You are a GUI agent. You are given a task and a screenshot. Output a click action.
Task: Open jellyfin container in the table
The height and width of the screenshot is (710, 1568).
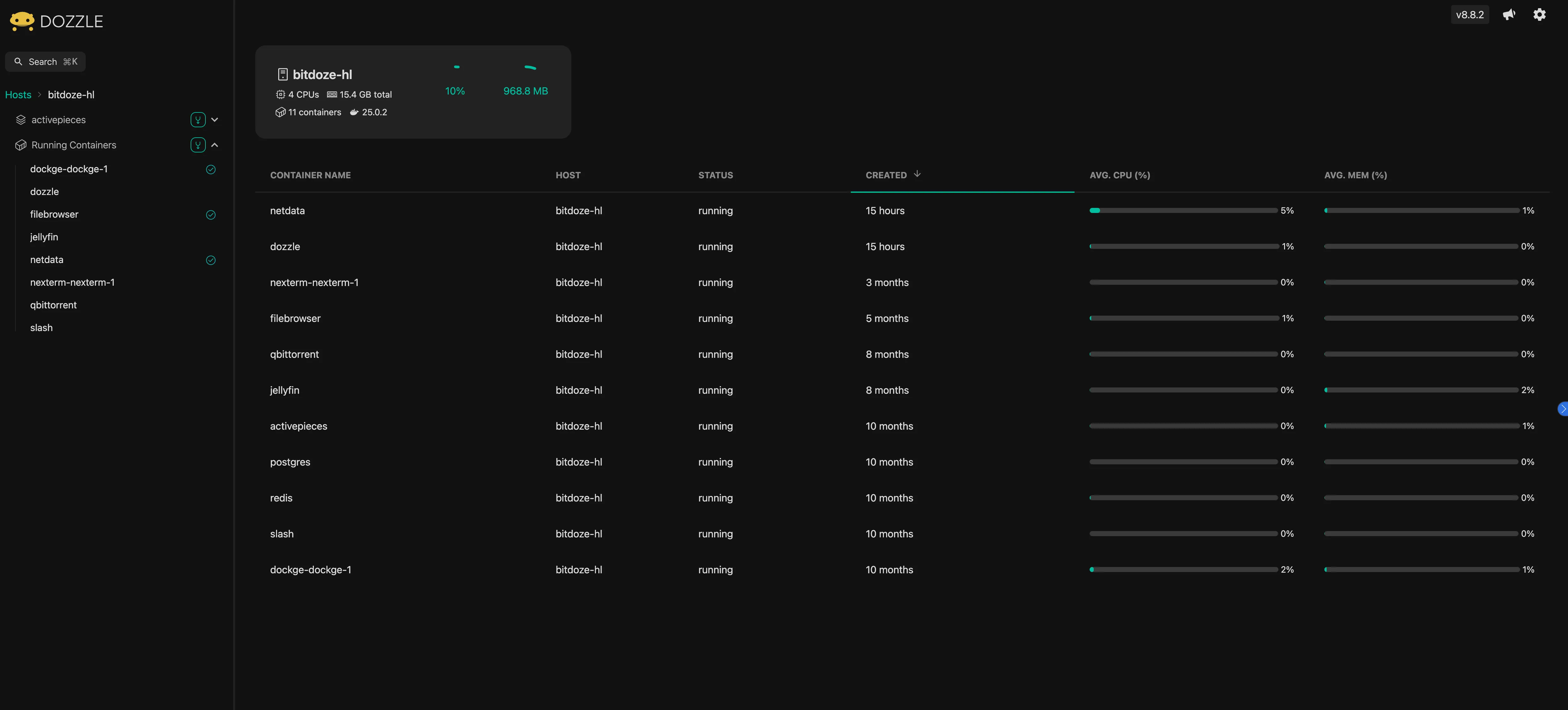(285, 390)
